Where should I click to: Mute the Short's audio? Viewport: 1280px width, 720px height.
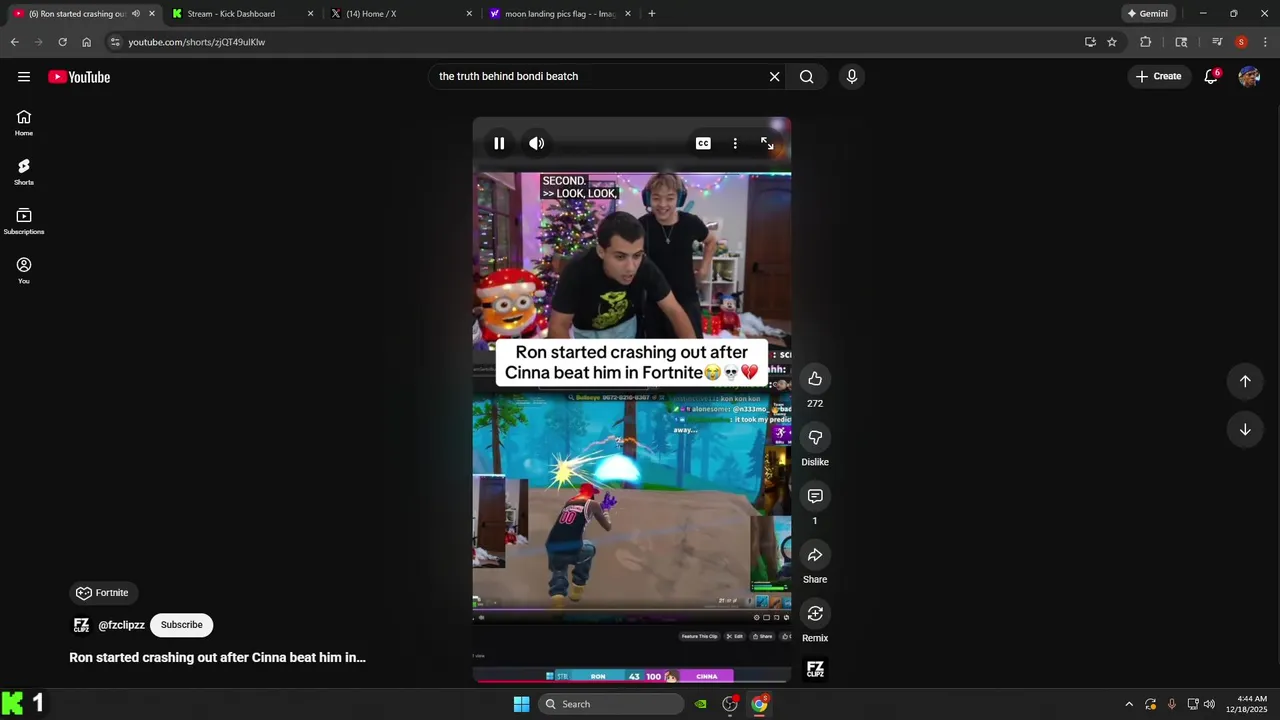(x=537, y=143)
